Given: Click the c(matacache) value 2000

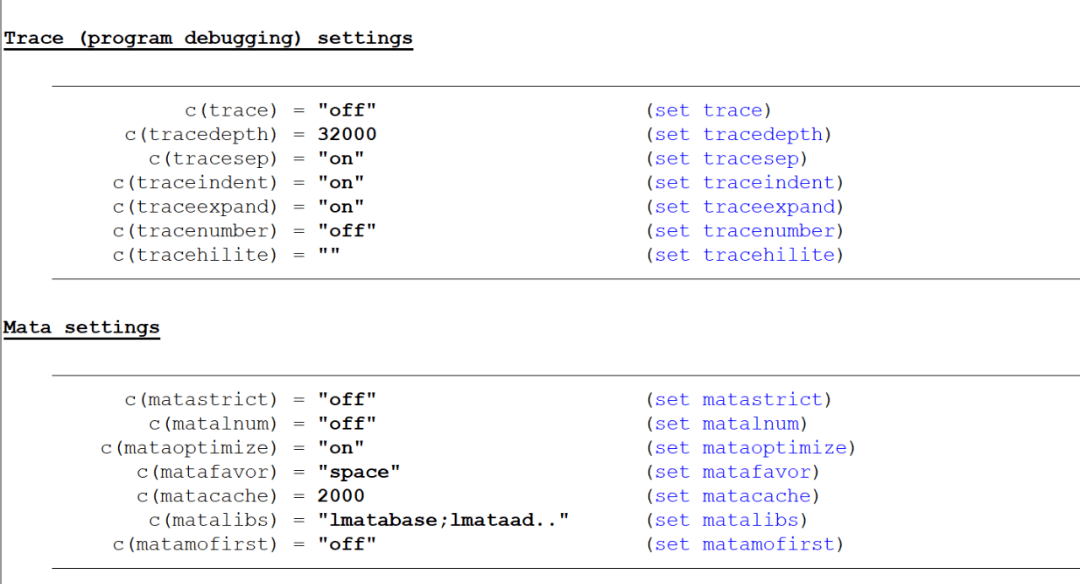Looking at the screenshot, I should tap(341, 496).
